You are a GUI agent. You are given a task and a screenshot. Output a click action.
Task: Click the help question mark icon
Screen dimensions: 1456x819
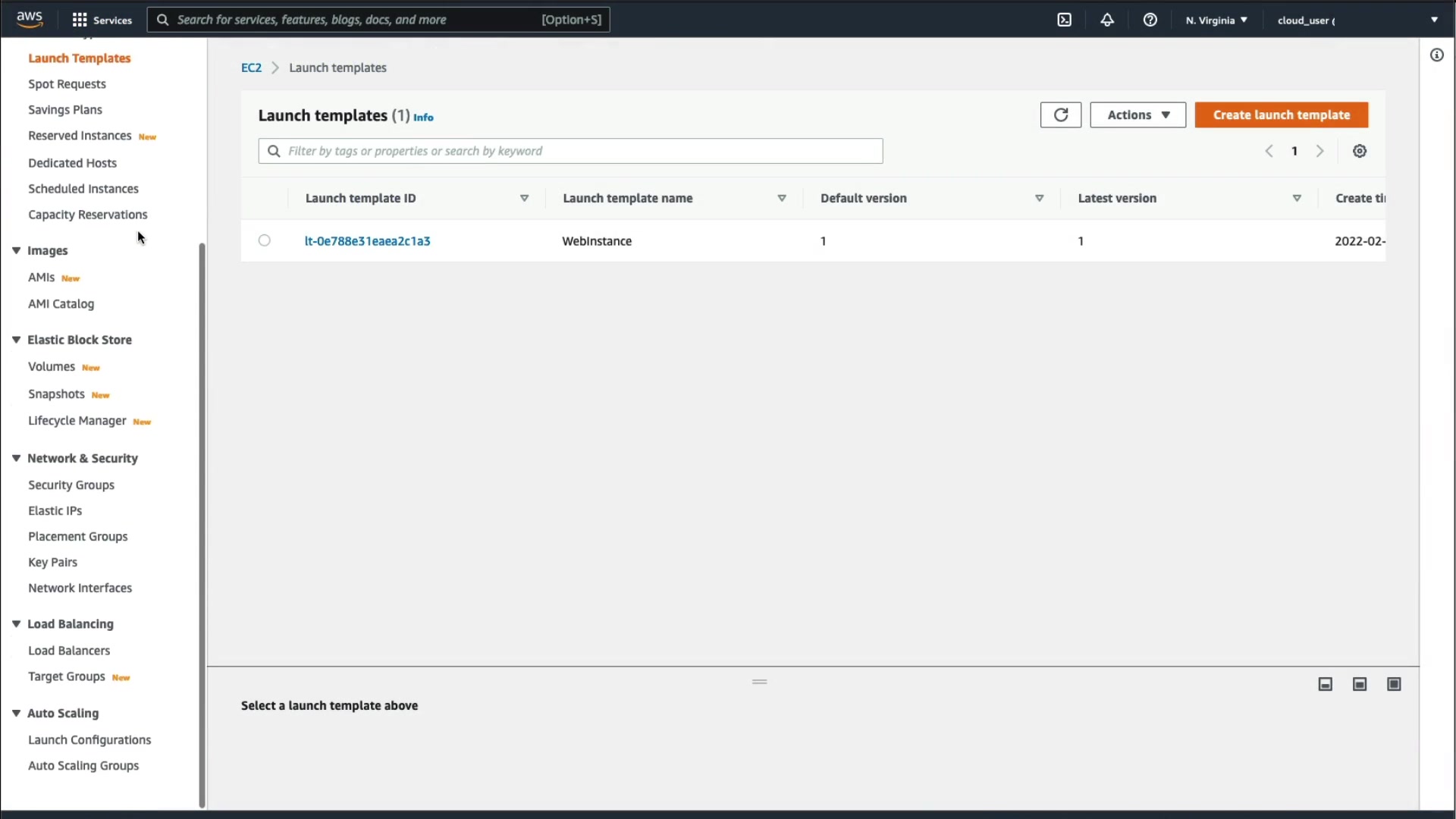(x=1150, y=20)
